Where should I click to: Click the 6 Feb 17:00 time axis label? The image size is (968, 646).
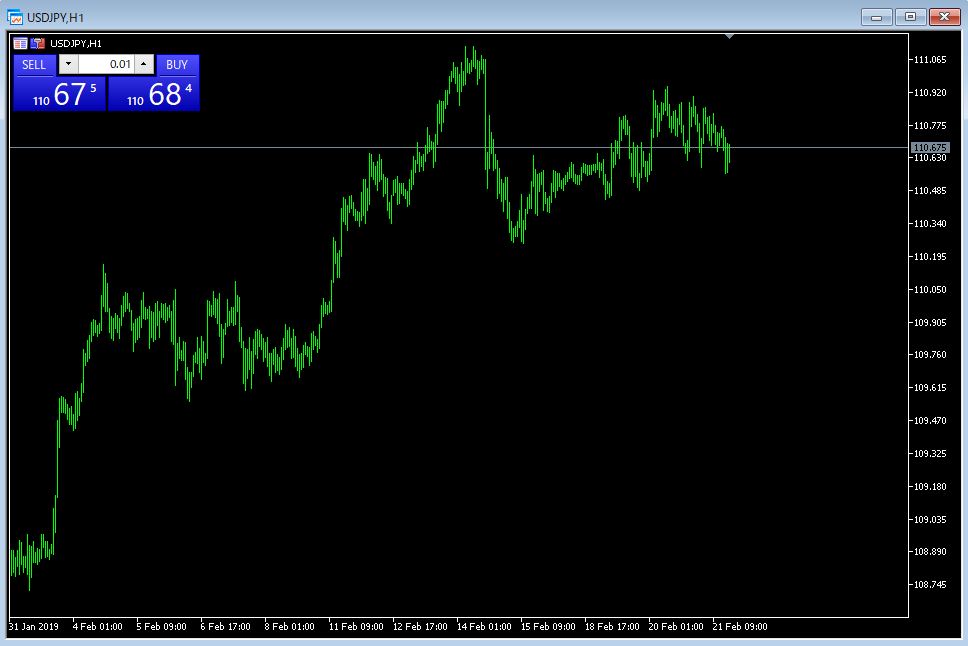pos(225,626)
